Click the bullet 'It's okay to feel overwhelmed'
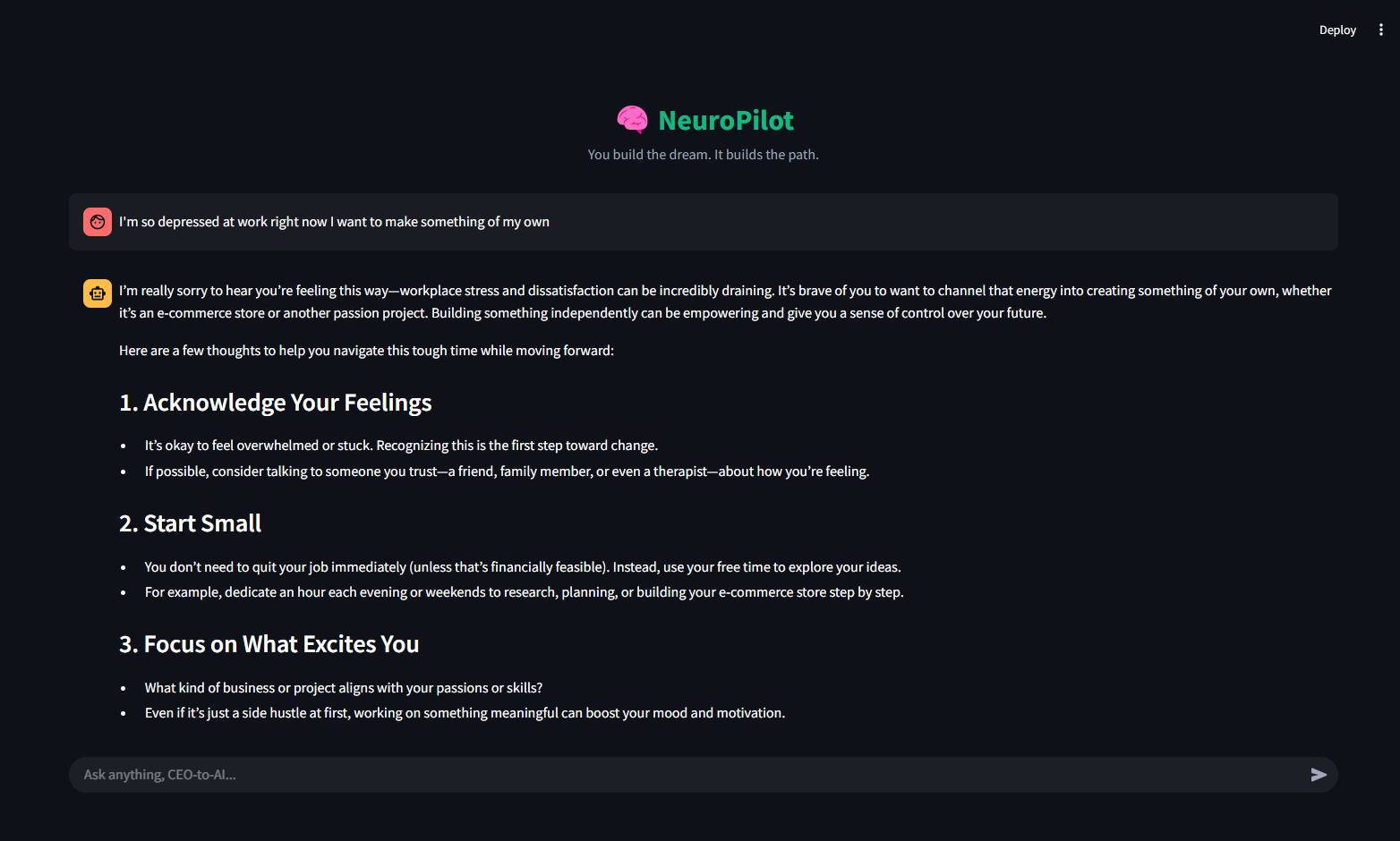 (401, 446)
